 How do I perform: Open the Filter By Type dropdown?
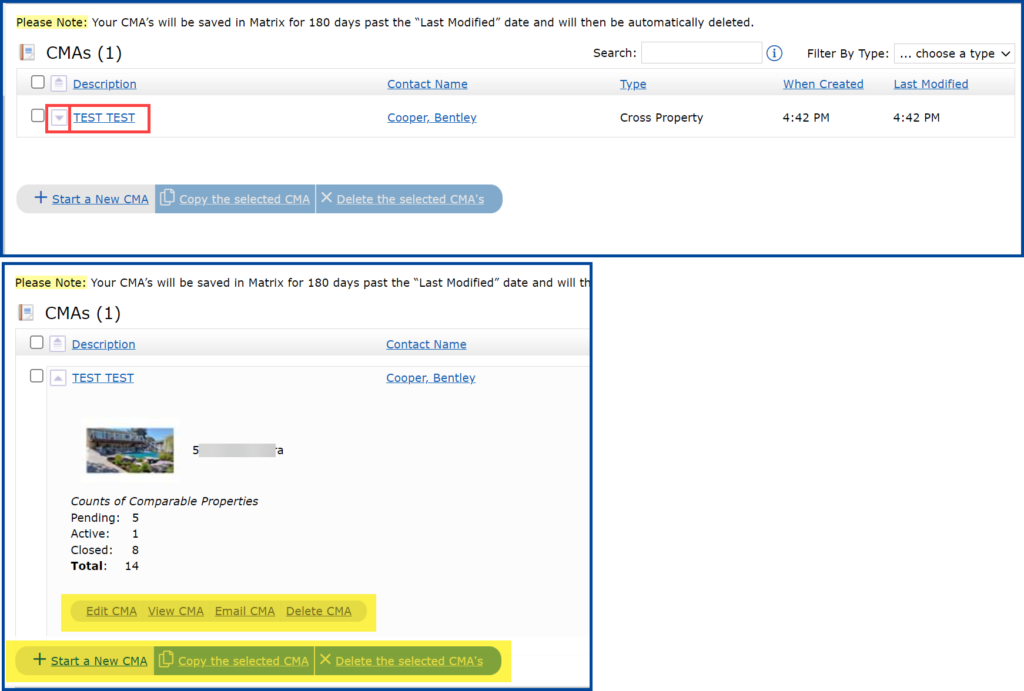pyautogui.click(x=952, y=53)
